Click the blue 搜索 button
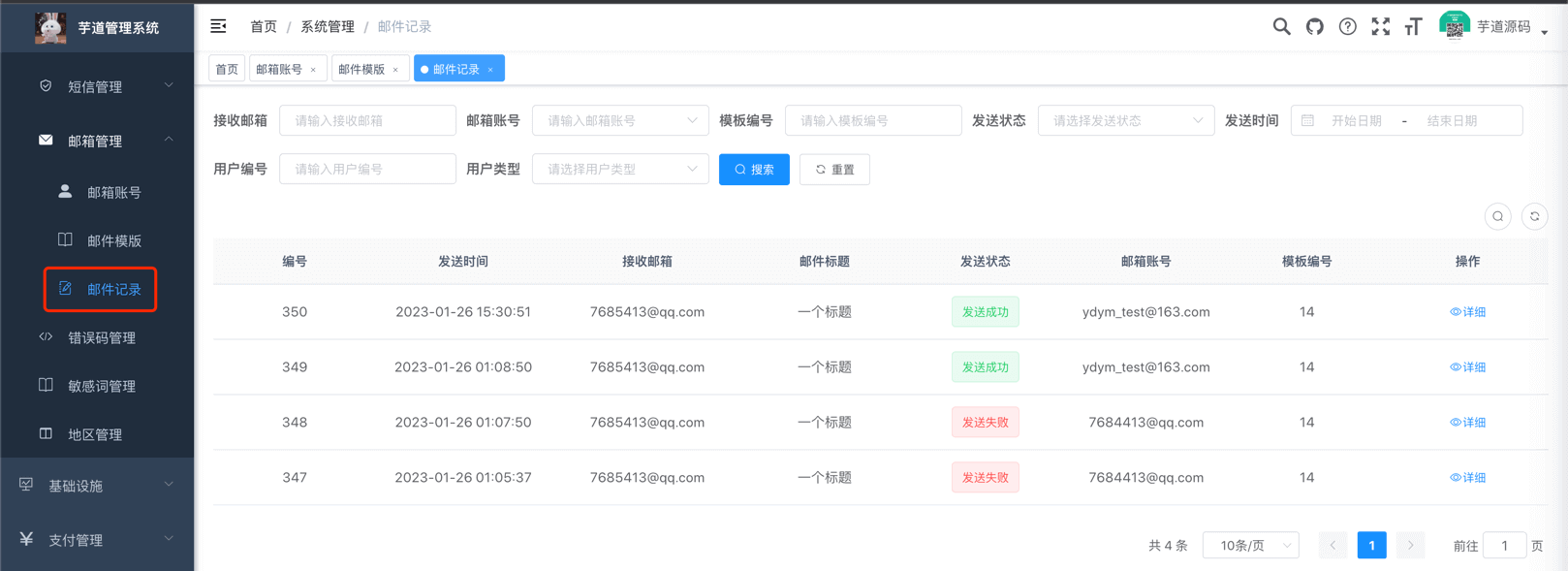The width and height of the screenshot is (1568, 571). click(754, 170)
